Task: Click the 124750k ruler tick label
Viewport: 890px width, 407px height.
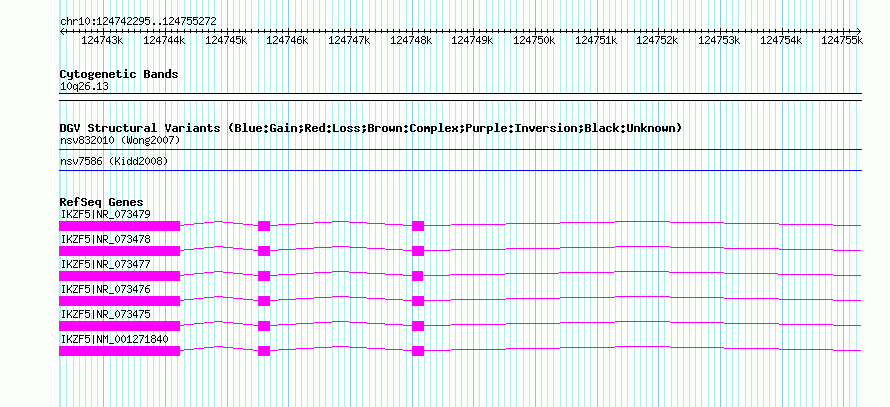Action: click(534, 40)
